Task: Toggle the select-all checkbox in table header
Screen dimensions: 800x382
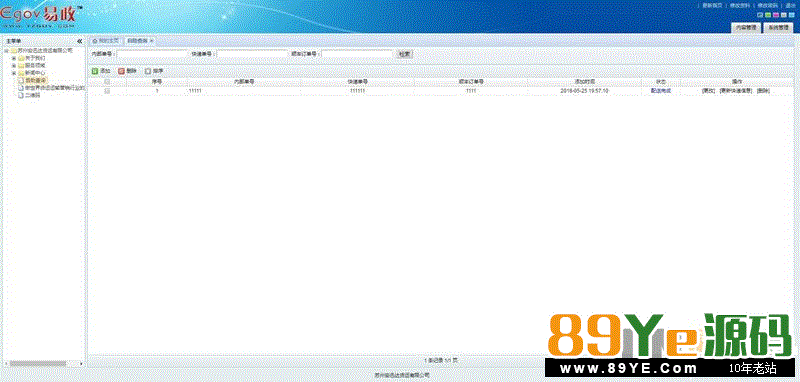Action: (x=107, y=82)
